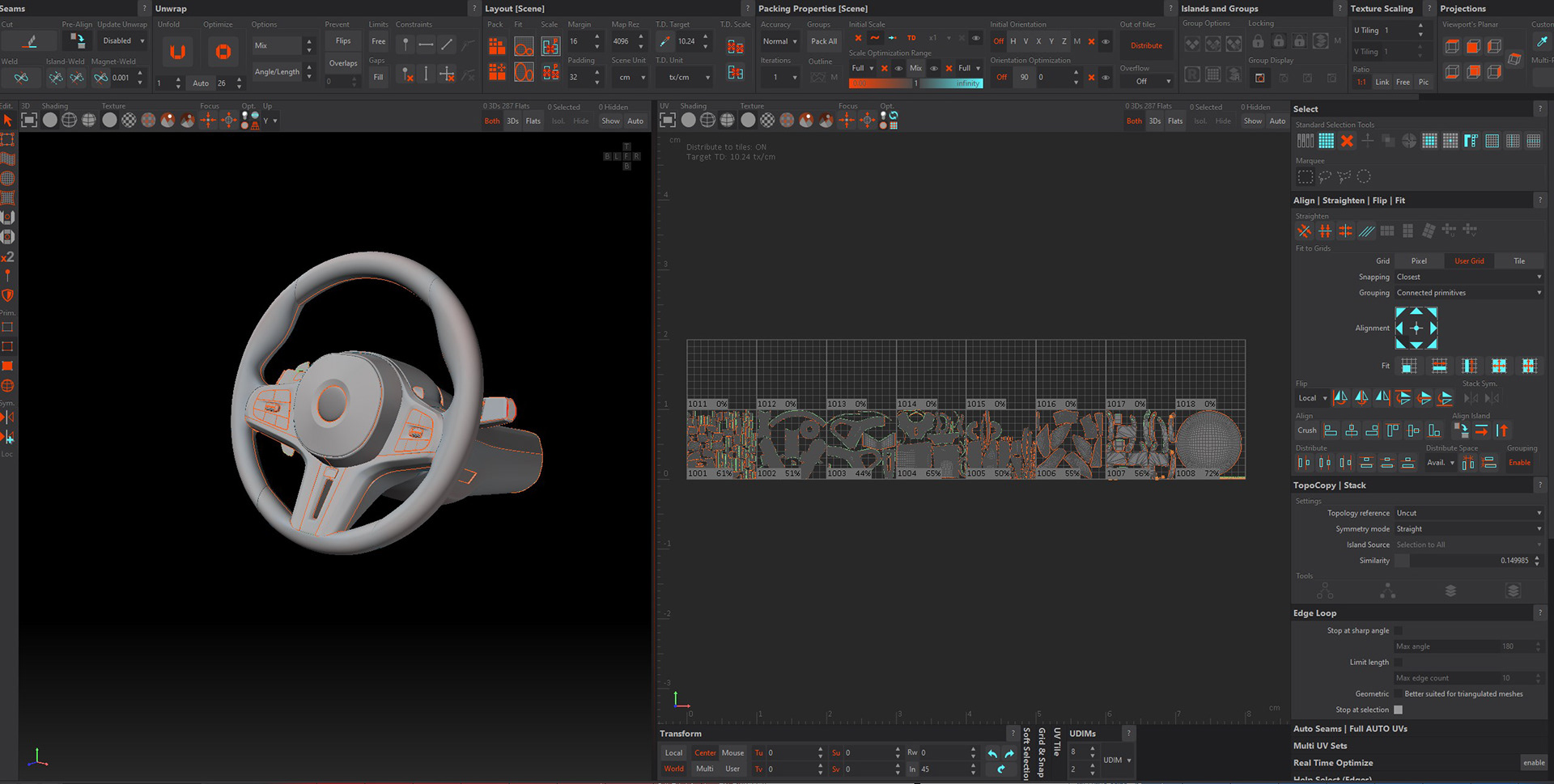Click the Crush align button

1307,430
